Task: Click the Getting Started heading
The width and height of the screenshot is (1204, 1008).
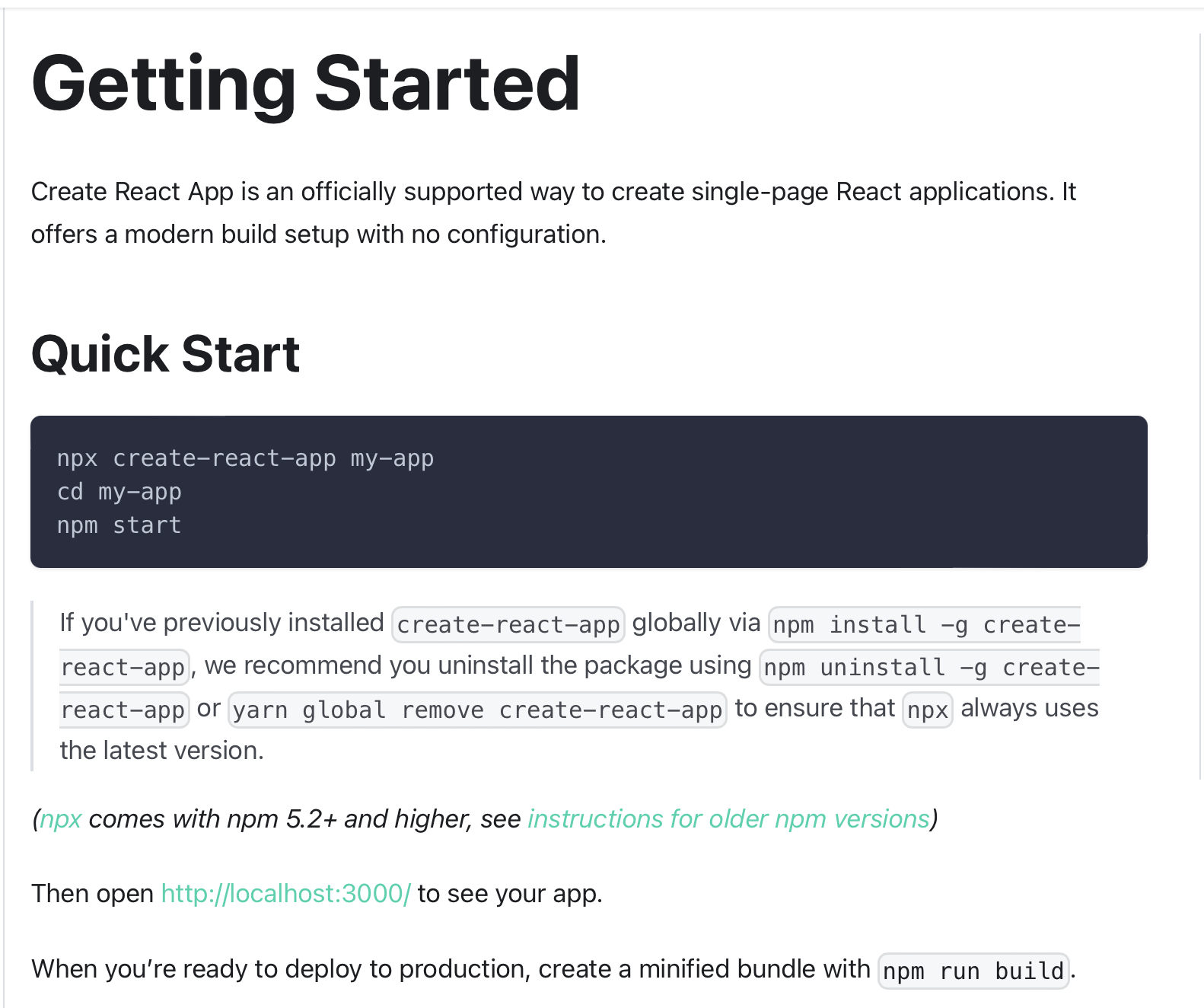Action: pos(306,84)
